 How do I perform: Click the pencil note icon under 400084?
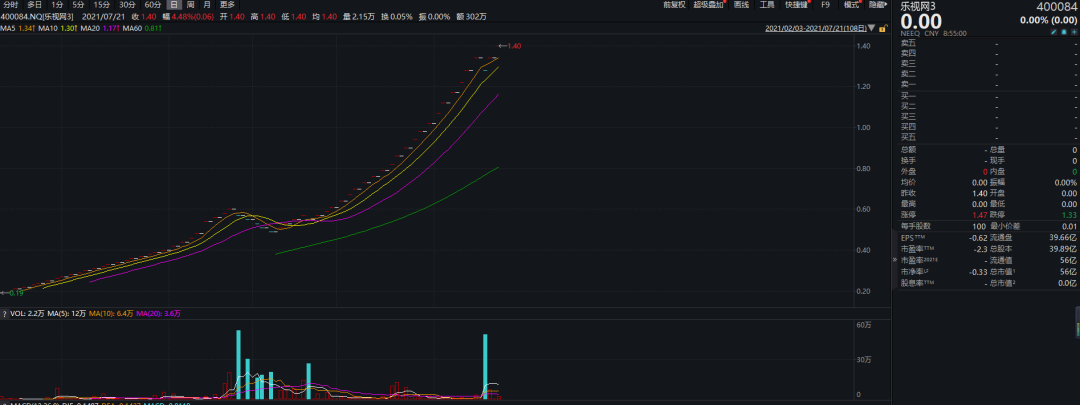tap(1054, 32)
